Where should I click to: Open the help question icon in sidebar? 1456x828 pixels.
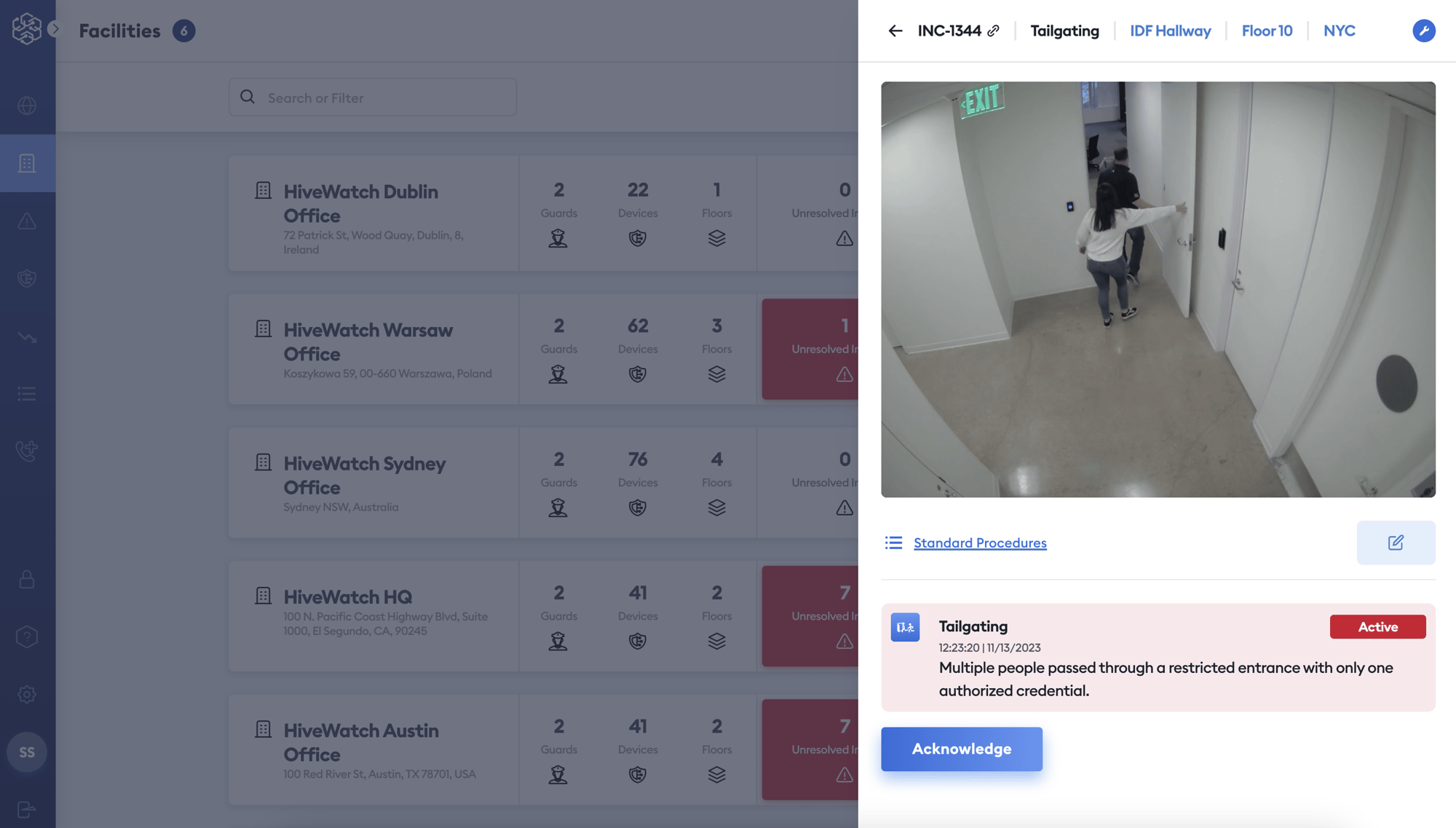(27, 637)
